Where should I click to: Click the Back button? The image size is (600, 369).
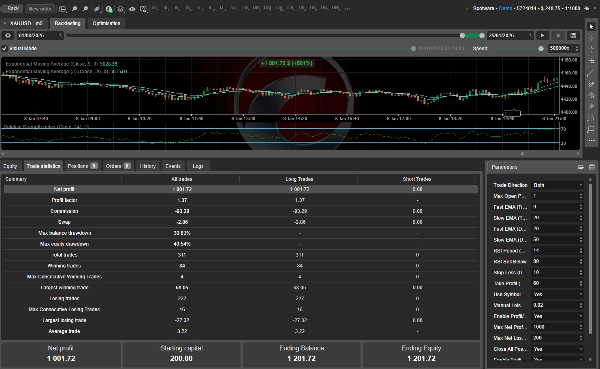pyautogui.click(x=13, y=8)
